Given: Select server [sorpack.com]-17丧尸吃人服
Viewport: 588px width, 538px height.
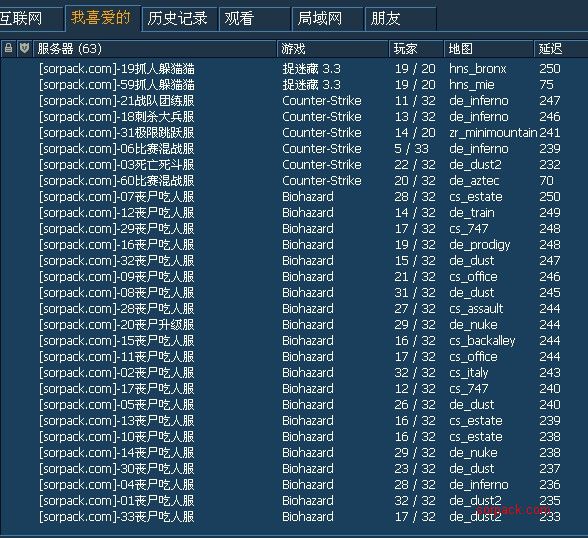Looking at the screenshot, I should (117, 389).
